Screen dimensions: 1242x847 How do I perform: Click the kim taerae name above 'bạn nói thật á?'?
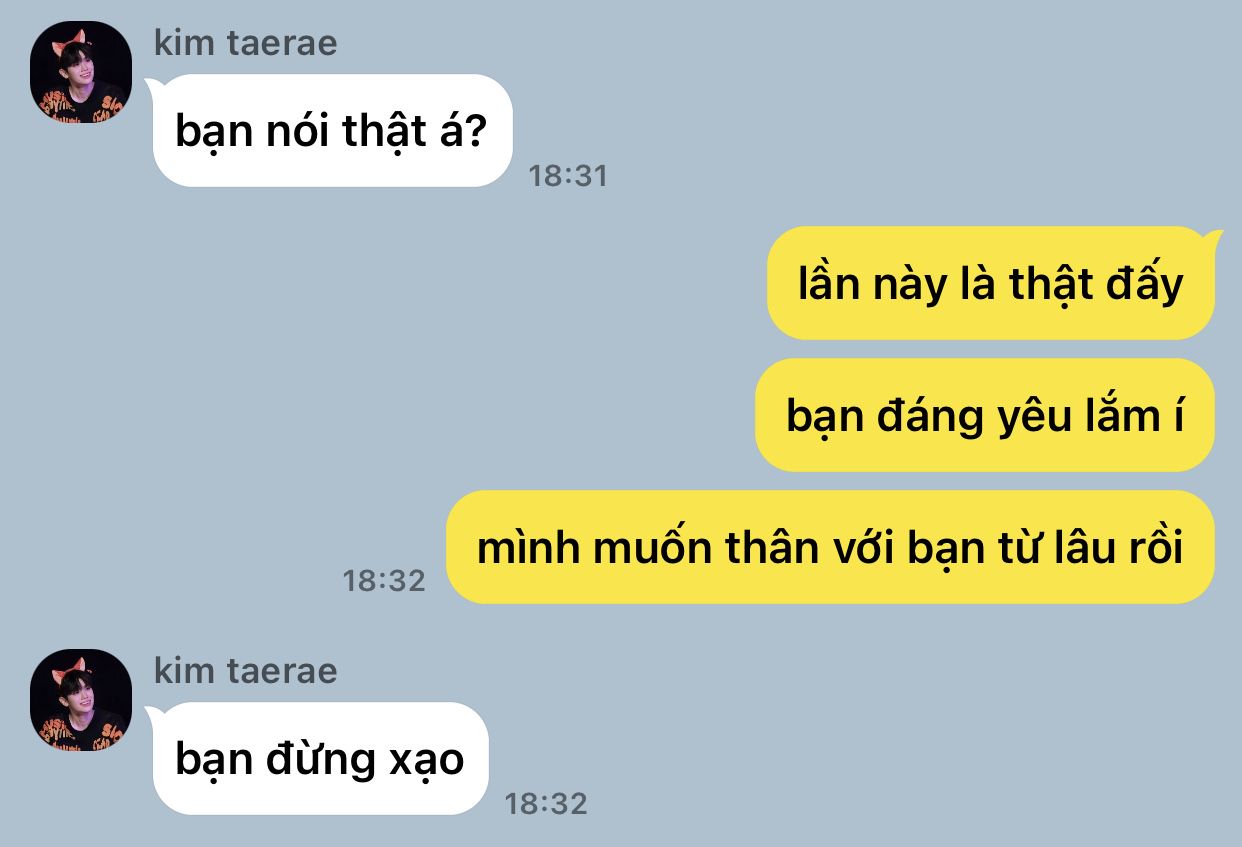(x=245, y=43)
